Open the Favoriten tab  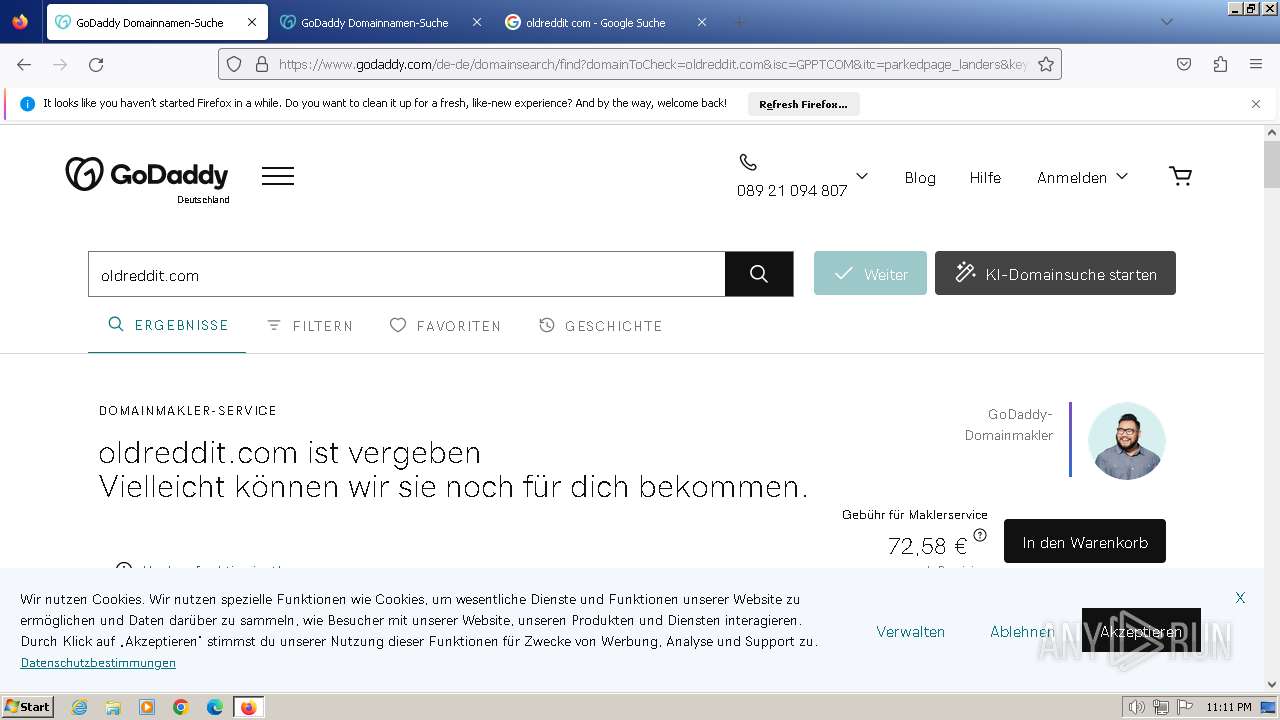[445, 326]
